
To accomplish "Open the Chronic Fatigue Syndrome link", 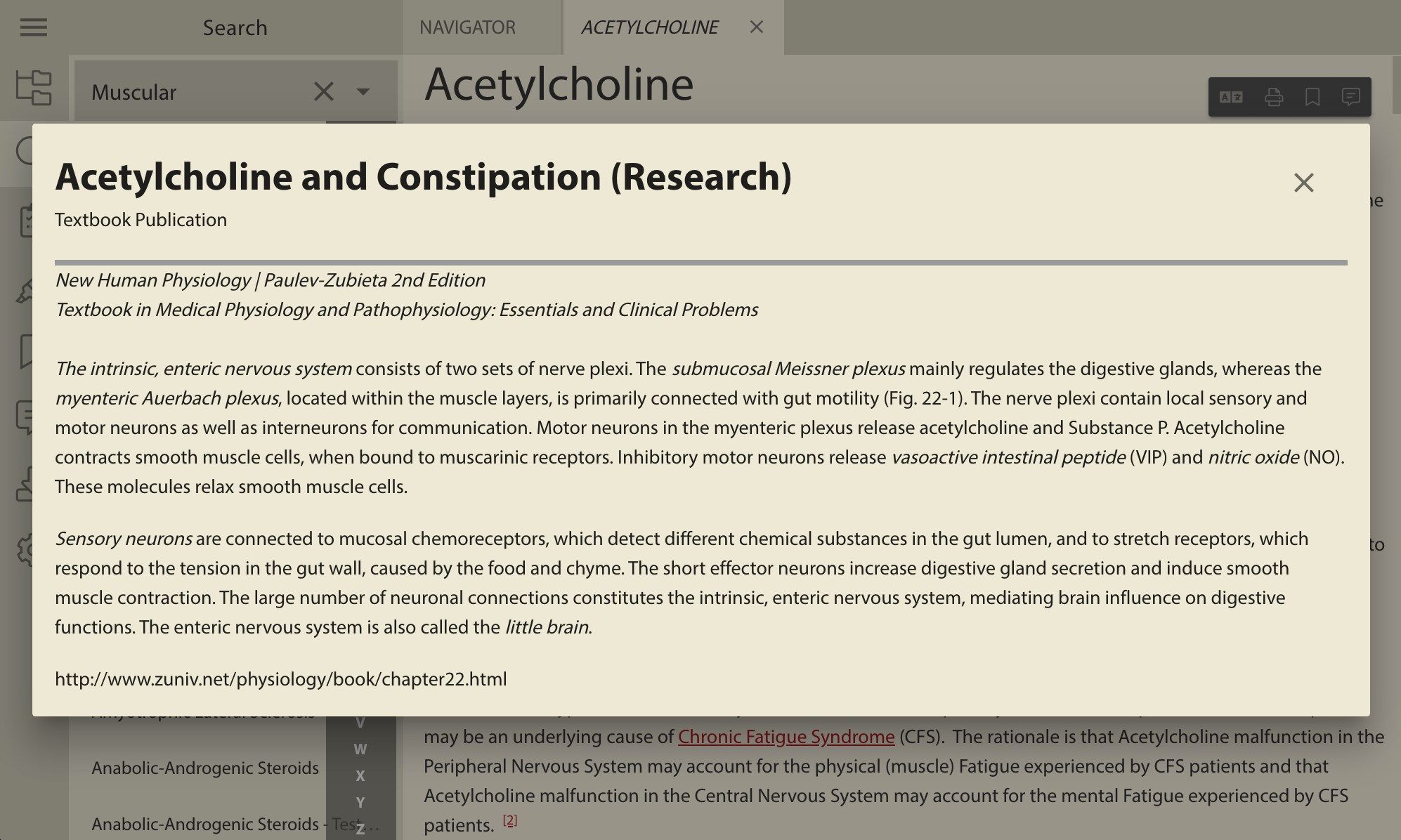I will pyautogui.click(x=786, y=737).
